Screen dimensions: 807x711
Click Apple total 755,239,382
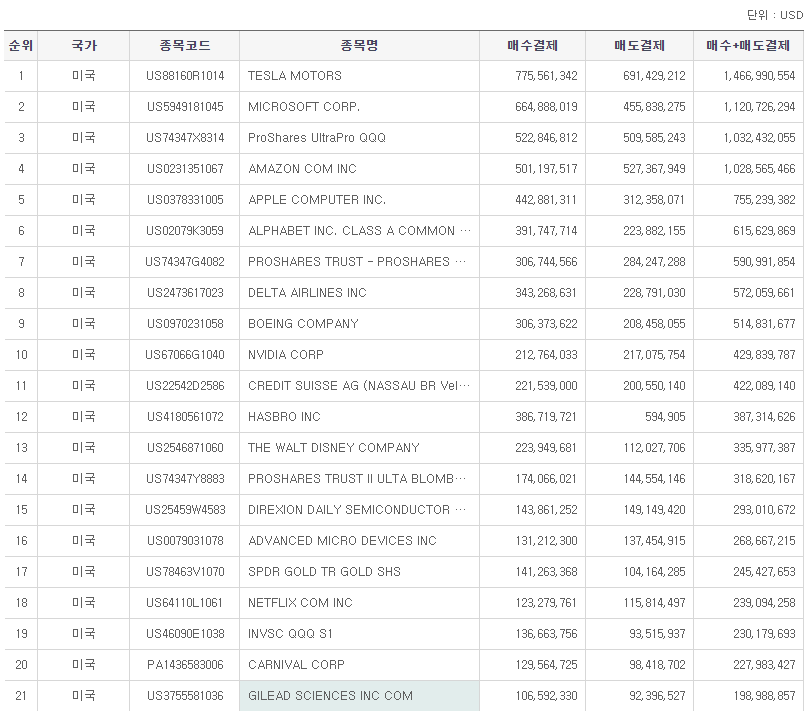pyautogui.click(x=764, y=199)
